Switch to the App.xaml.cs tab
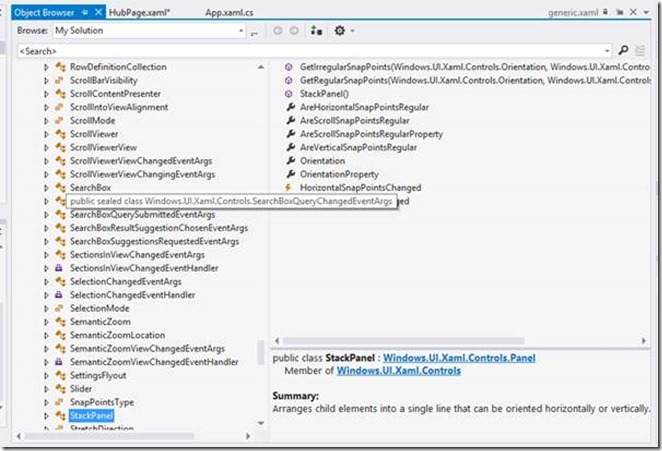The width and height of the screenshot is (662, 451). (229, 12)
